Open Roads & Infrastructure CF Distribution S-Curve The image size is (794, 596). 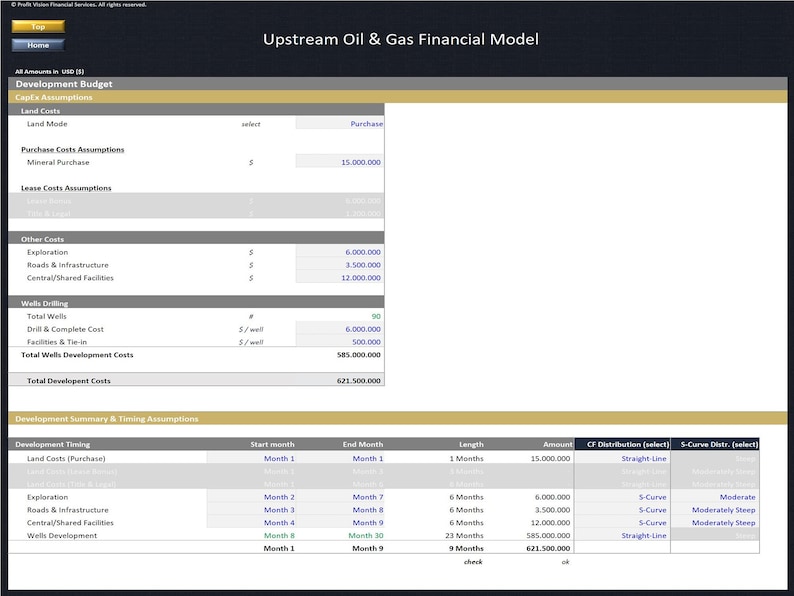(x=622, y=510)
